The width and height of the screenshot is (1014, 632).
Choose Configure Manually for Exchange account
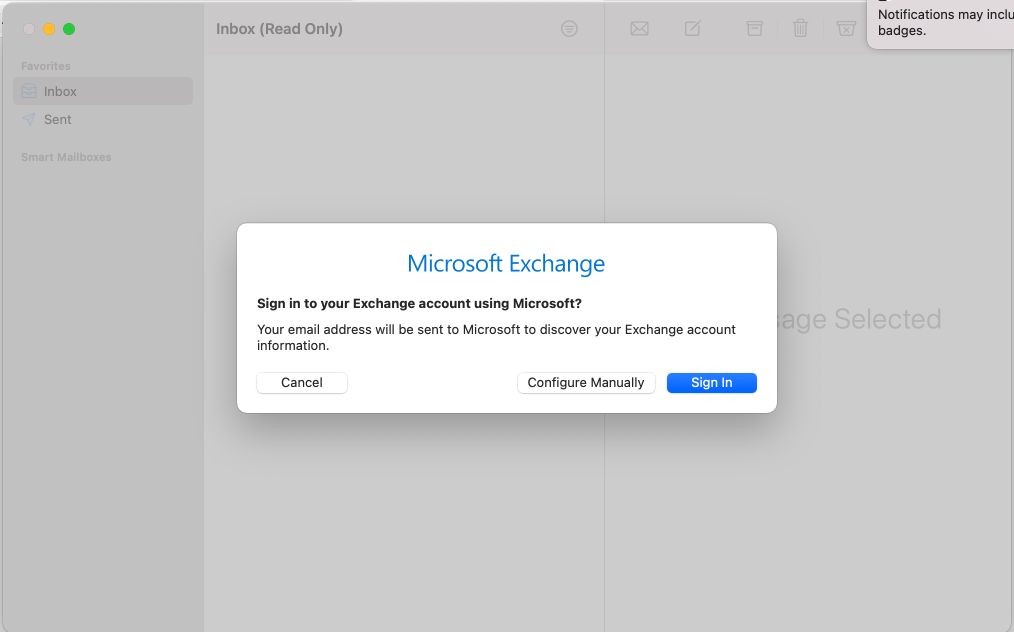(x=586, y=382)
